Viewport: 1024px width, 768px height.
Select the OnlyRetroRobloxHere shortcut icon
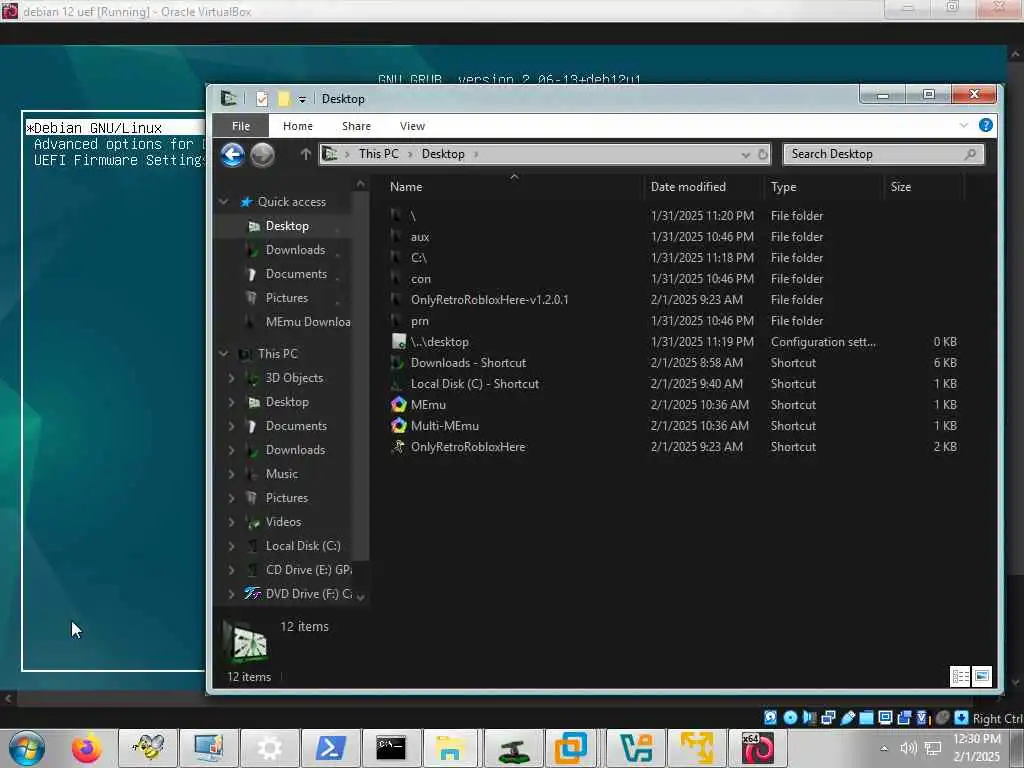click(398, 447)
